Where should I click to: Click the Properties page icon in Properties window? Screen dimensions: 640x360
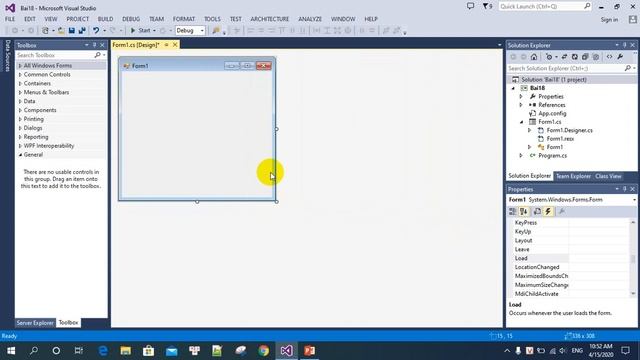(537, 211)
